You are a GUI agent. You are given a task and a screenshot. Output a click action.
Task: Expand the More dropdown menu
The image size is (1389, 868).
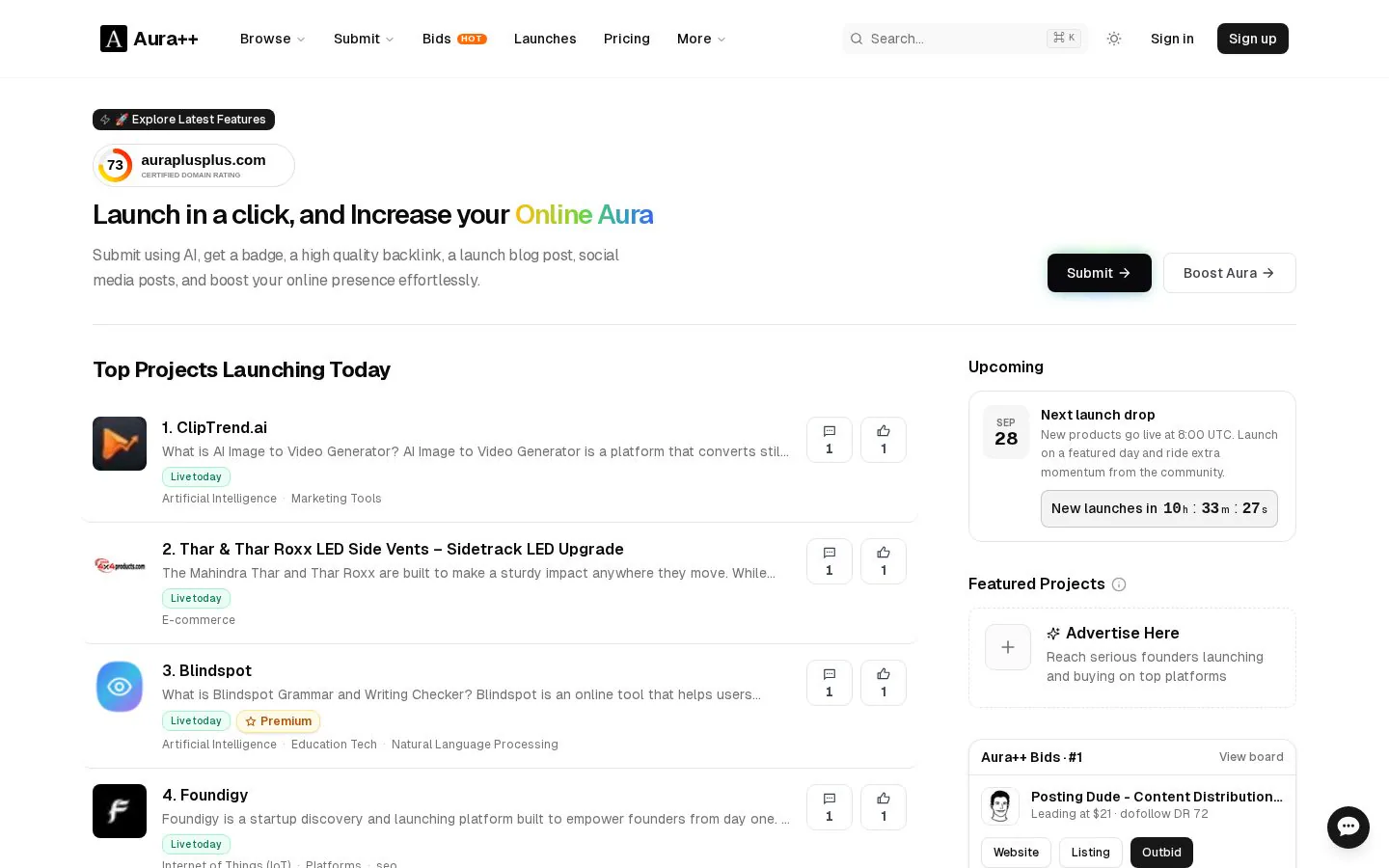coord(701,39)
